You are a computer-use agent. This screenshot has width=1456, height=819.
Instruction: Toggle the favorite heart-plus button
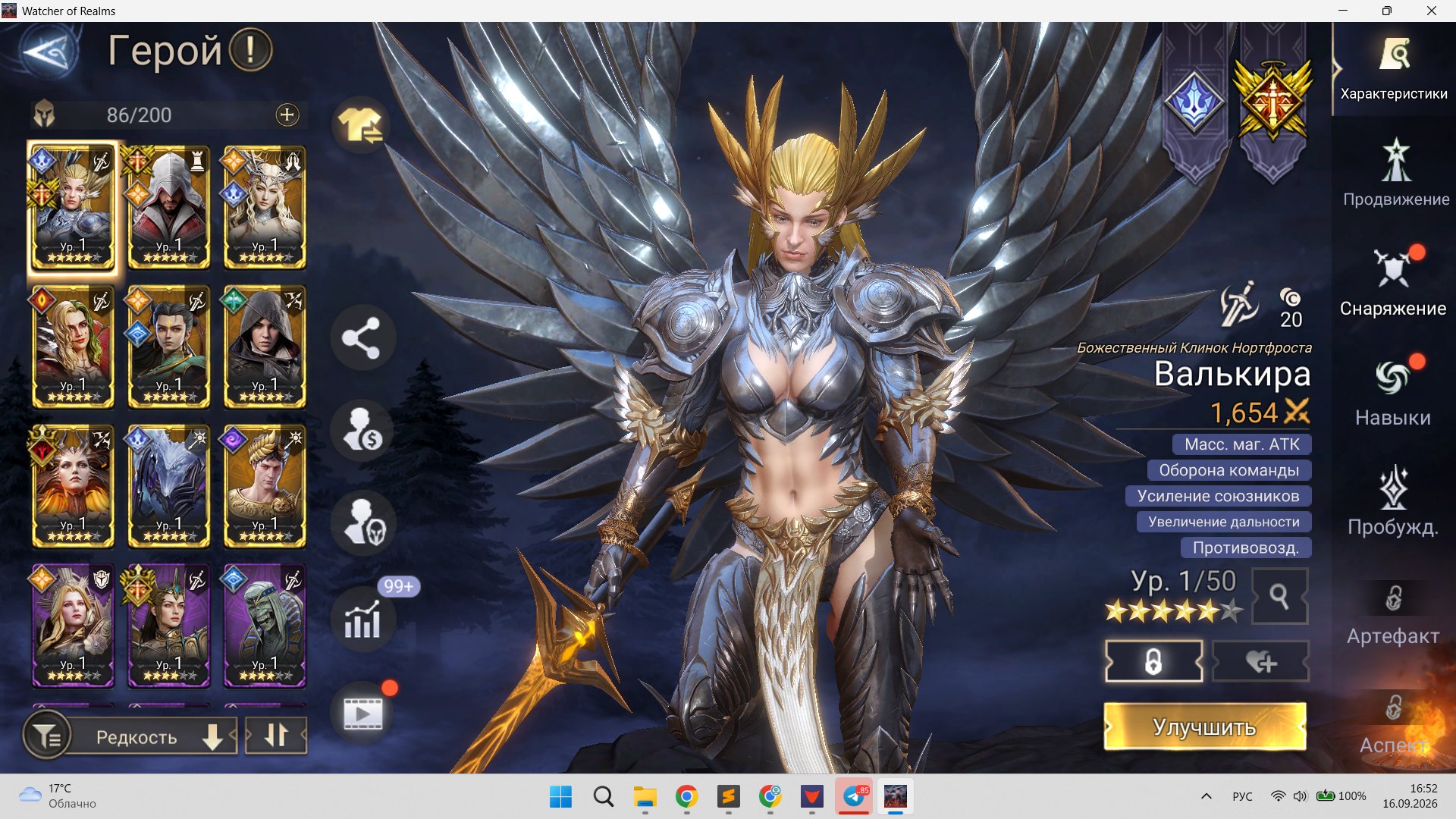[1260, 661]
